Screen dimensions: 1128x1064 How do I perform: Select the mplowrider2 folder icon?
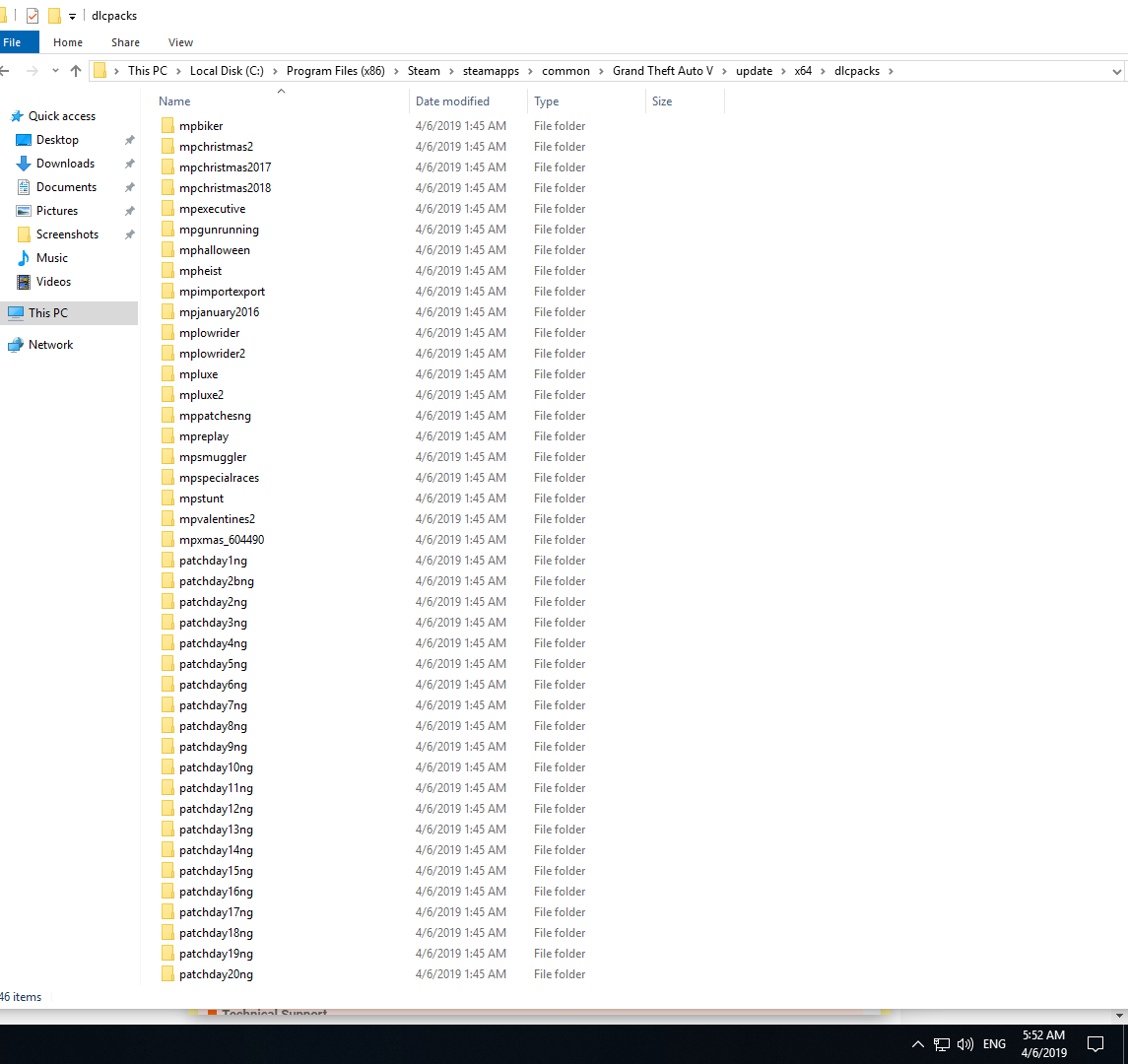point(167,354)
